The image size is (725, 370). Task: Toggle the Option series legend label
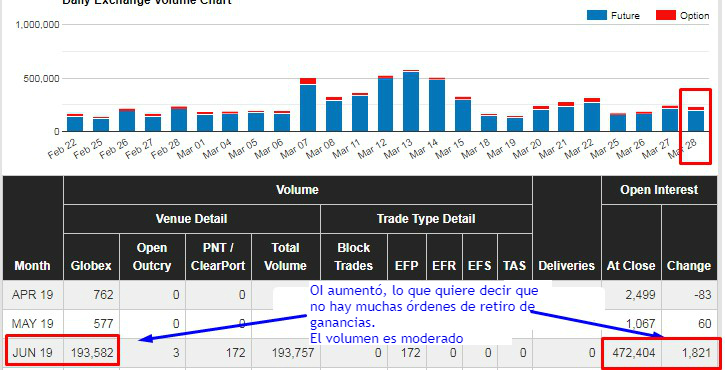(x=694, y=16)
